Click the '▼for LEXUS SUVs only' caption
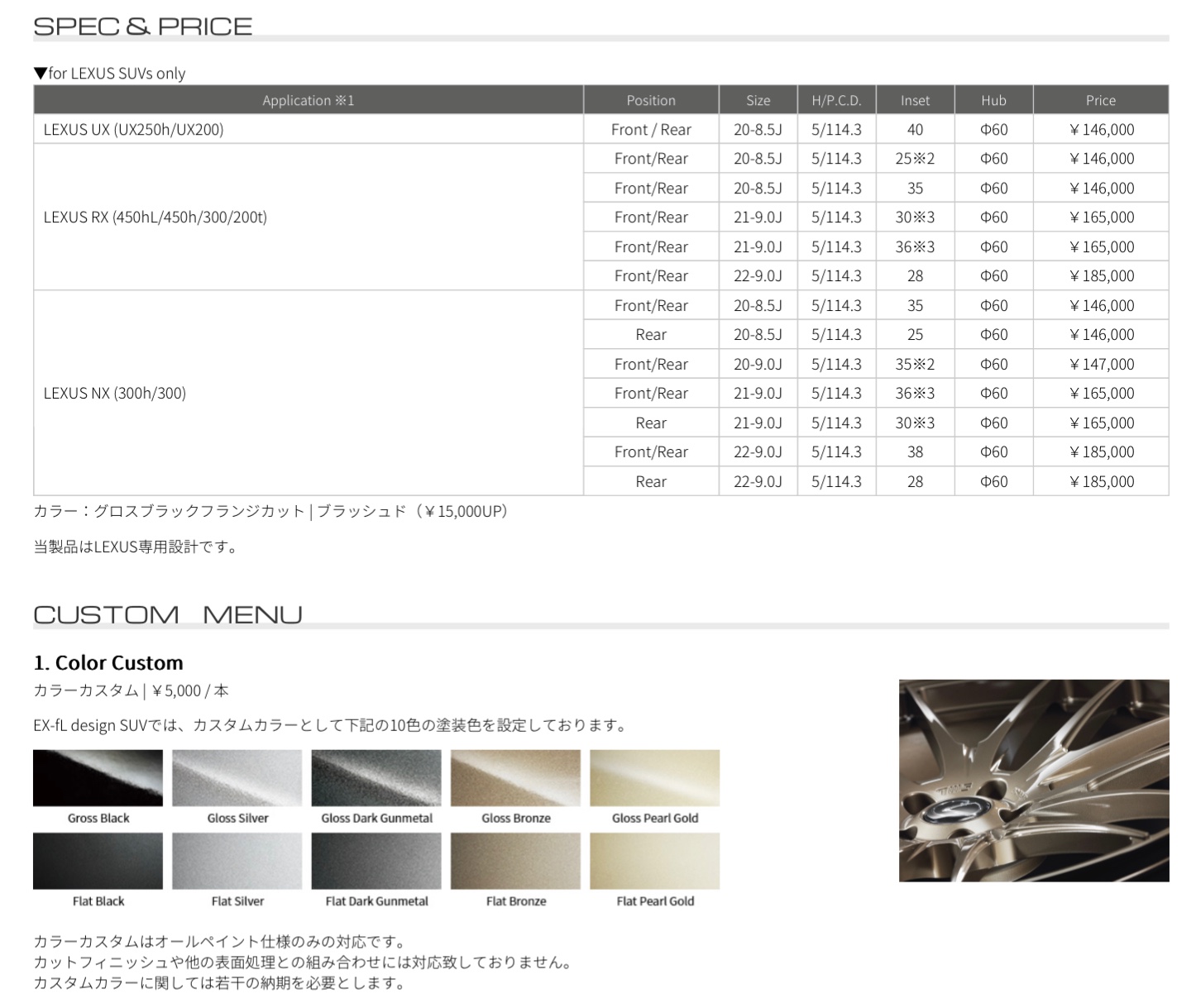 pyautogui.click(x=109, y=73)
